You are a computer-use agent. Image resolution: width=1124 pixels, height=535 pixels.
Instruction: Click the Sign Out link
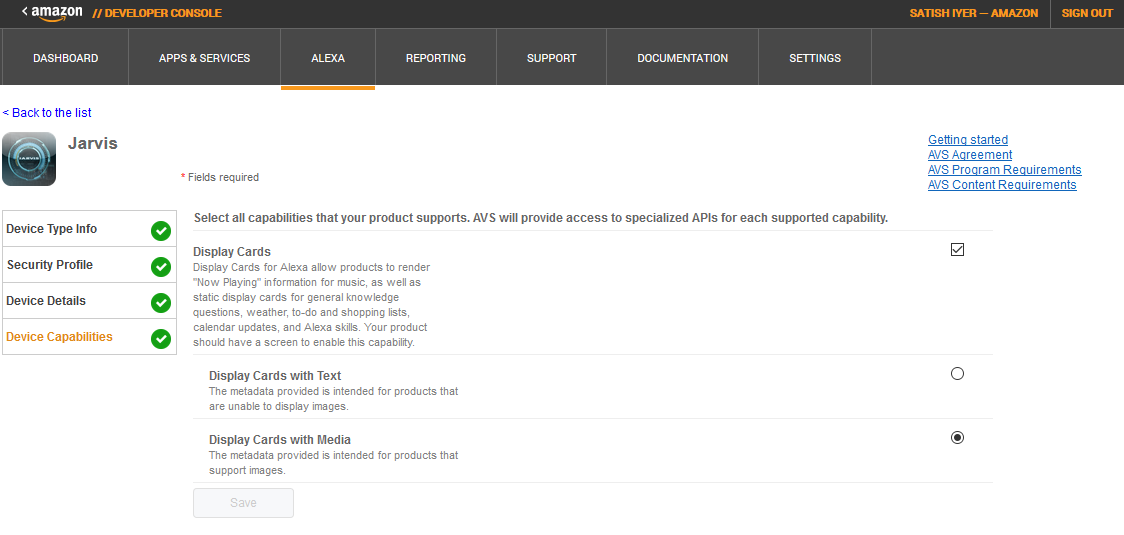(x=1087, y=13)
